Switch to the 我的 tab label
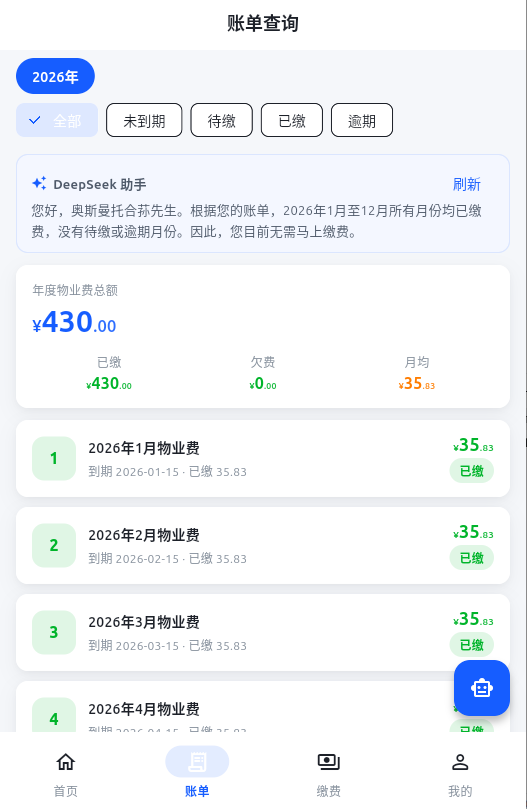Image resolution: width=527 pixels, height=809 pixels. [x=460, y=791]
